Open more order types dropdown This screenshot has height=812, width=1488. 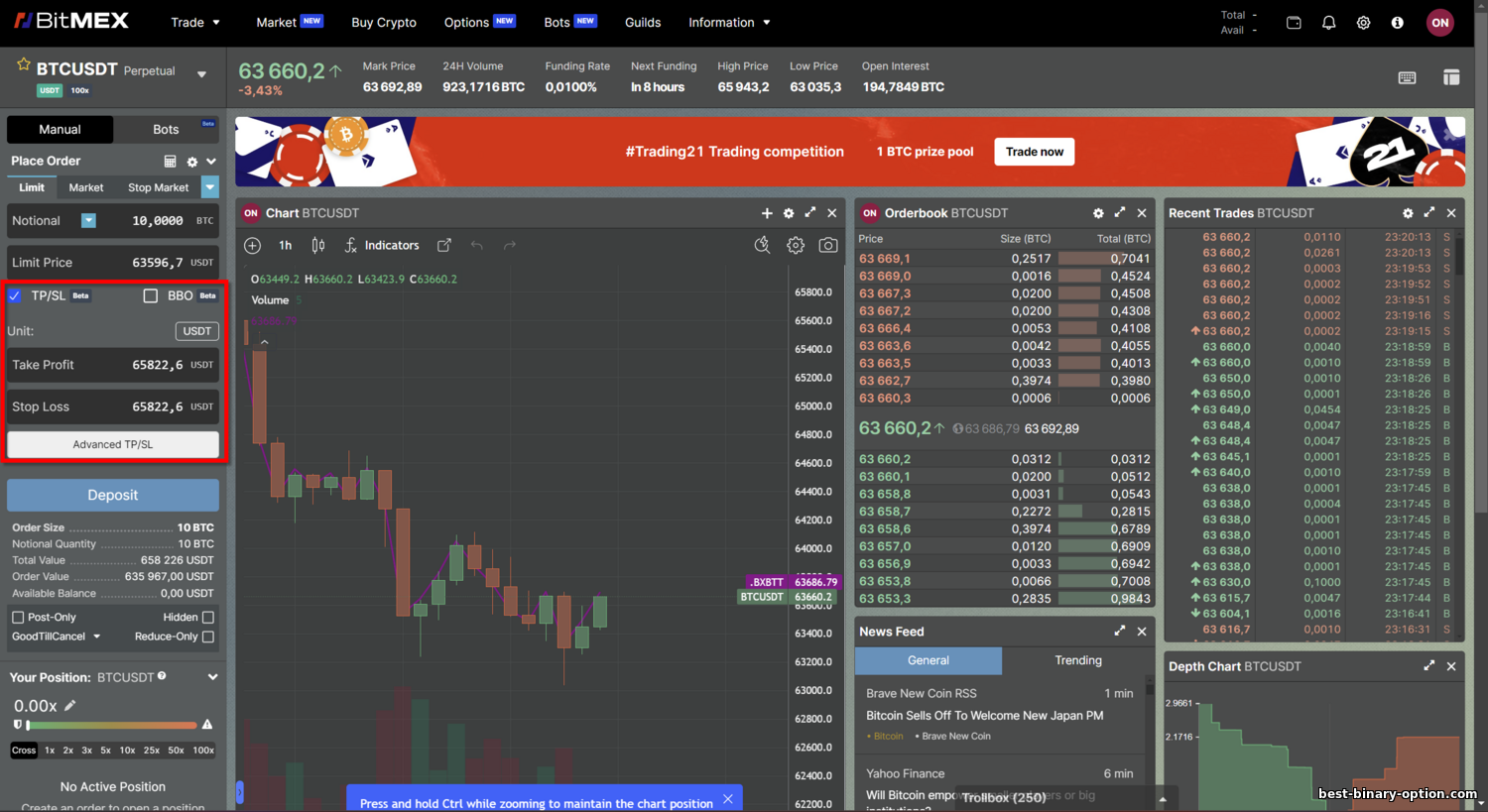point(209,186)
